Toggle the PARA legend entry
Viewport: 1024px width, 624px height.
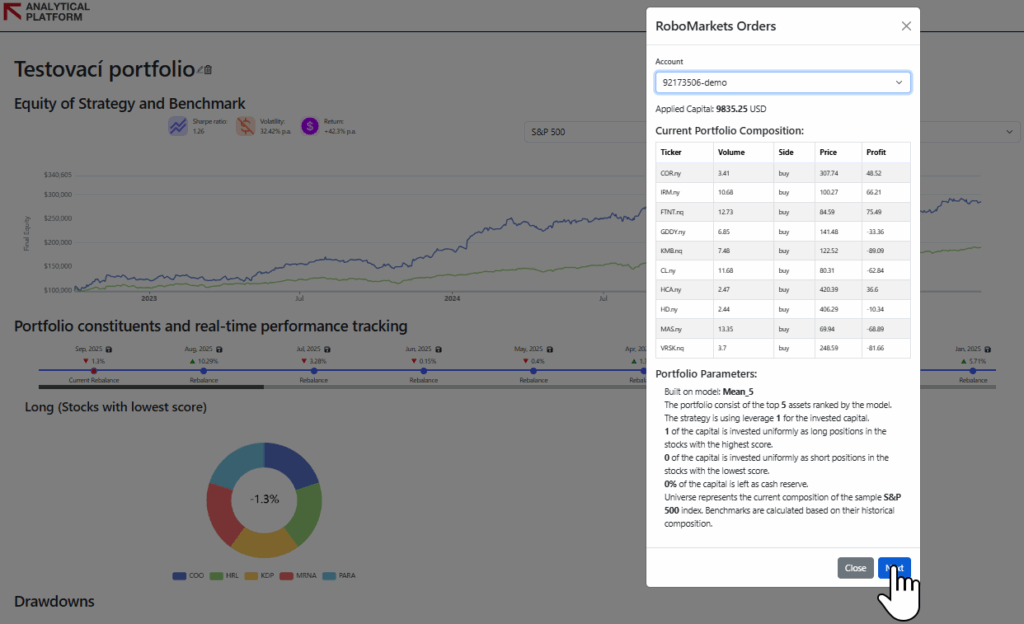338,575
